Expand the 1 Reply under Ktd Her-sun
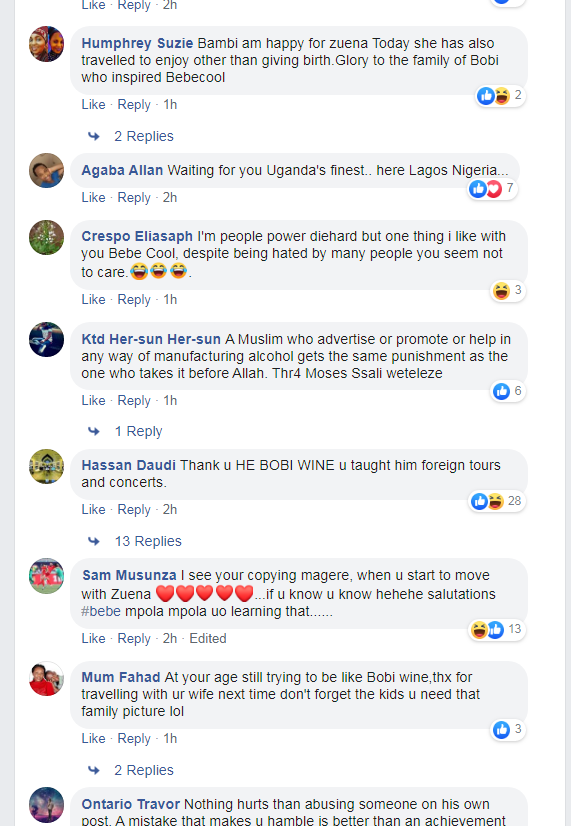This screenshot has height=826, width=571. tap(139, 431)
